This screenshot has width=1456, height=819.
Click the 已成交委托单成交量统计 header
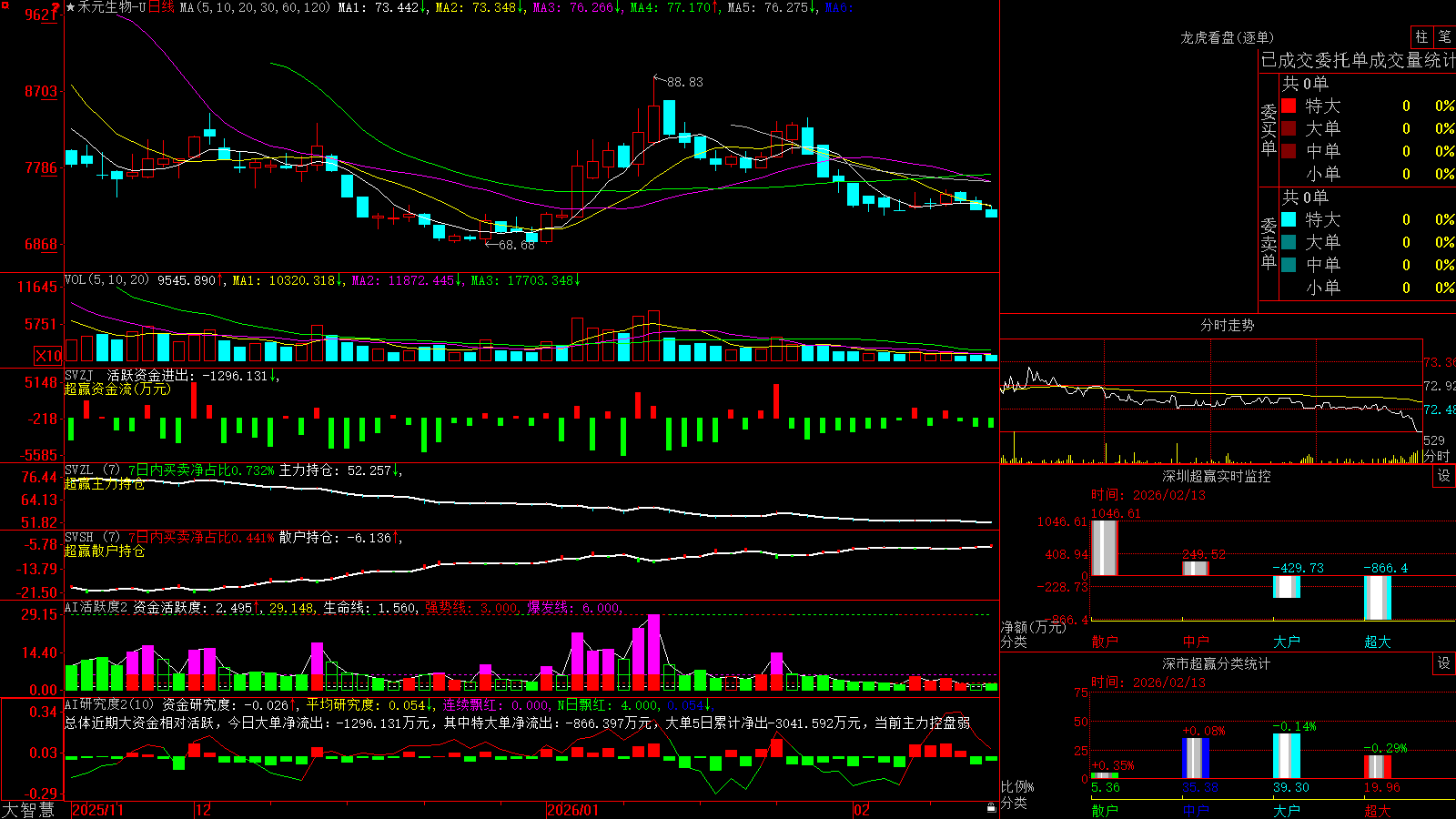(1358, 60)
